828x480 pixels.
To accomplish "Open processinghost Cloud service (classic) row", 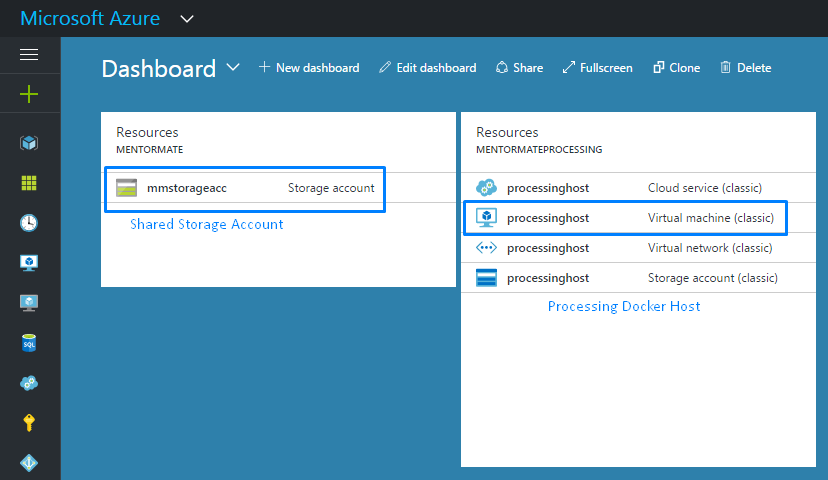I will pos(638,187).
